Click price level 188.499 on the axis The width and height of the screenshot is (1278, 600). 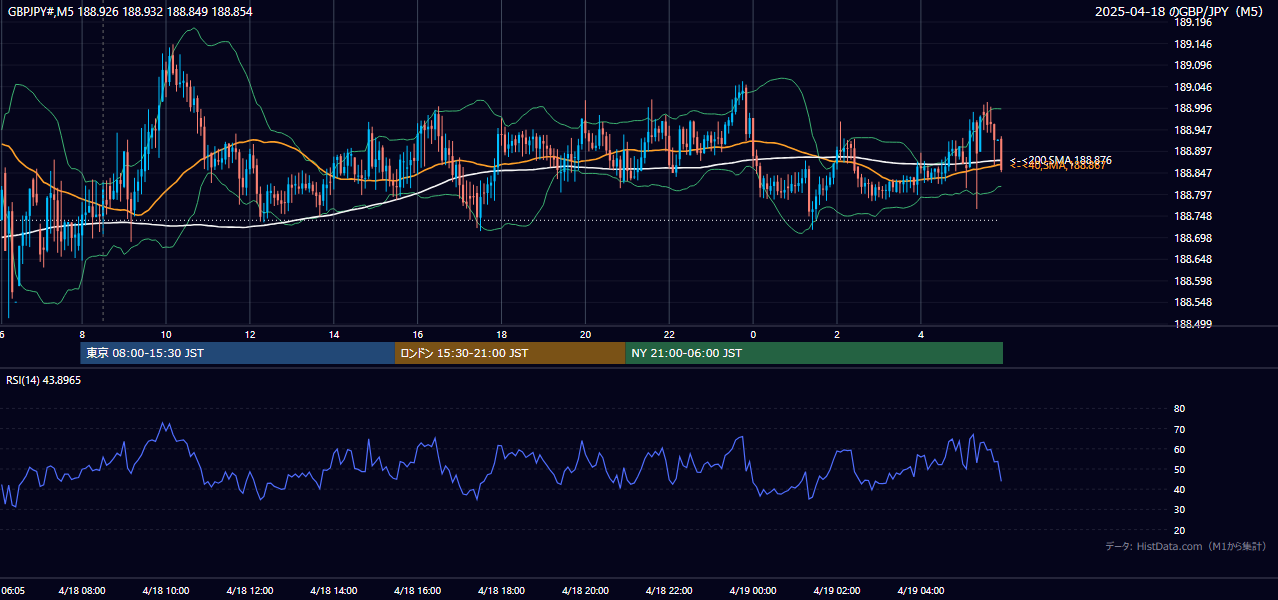1193,324
